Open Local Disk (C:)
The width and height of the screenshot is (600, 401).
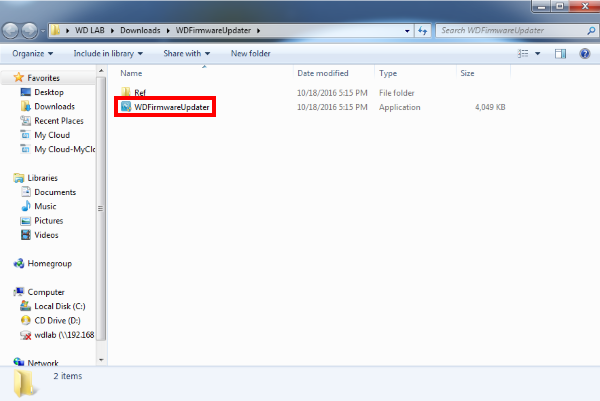tap(60, 306)
